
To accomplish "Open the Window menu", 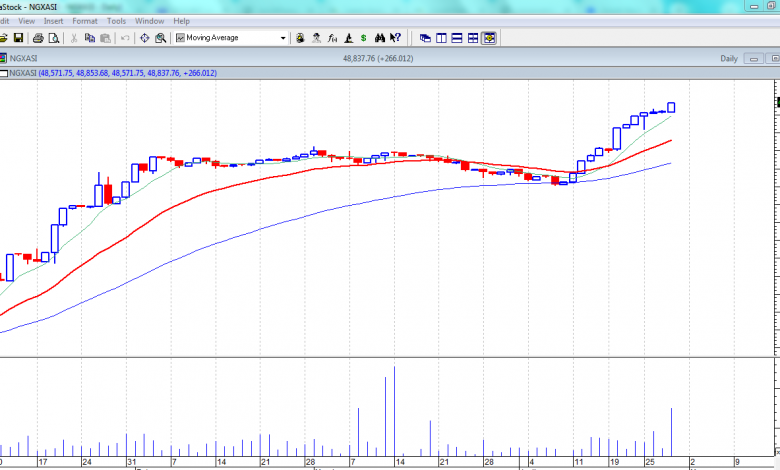I will [x=149, y=20].
